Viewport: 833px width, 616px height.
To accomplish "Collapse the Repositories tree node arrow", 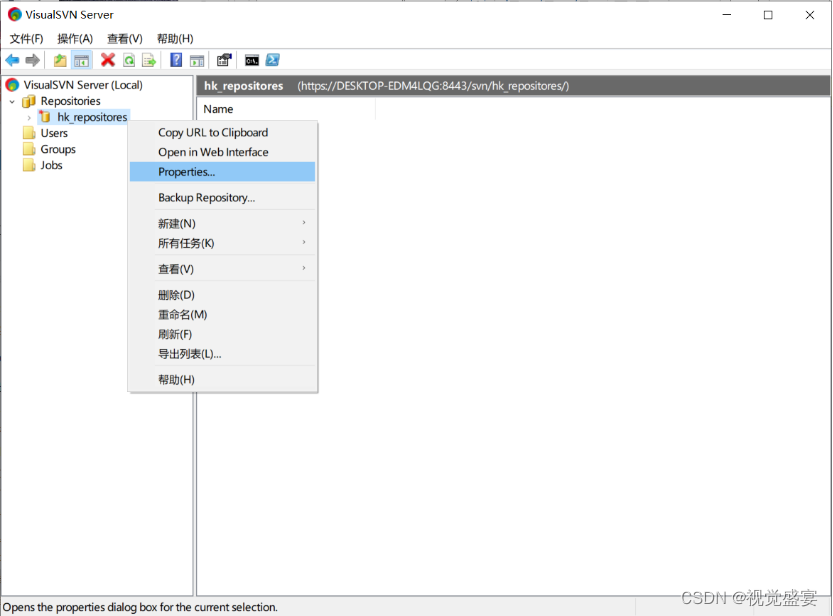I will click(12, 101).
